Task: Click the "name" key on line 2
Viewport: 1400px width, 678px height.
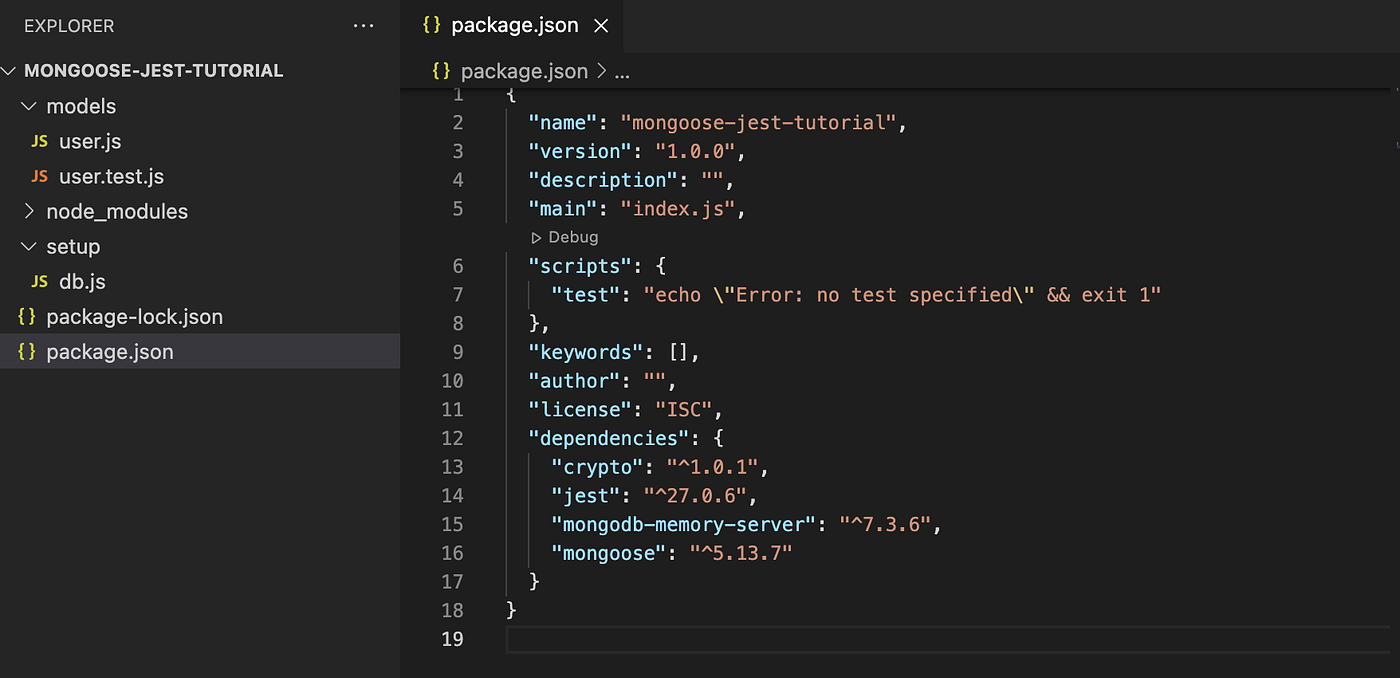Action: [563, 123]
